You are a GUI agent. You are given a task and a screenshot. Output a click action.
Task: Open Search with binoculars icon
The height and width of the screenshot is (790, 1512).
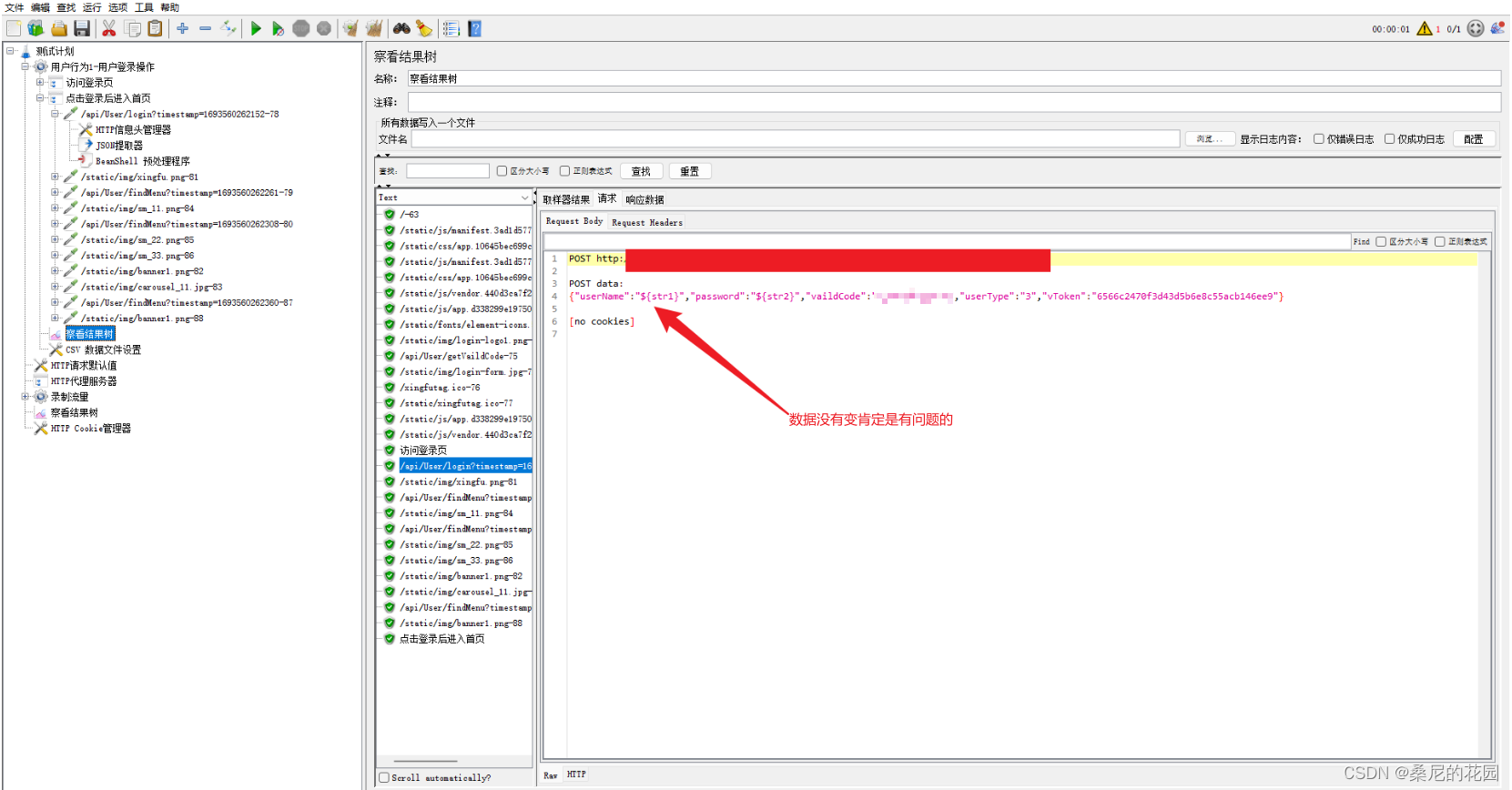click(x=401, y=29)
